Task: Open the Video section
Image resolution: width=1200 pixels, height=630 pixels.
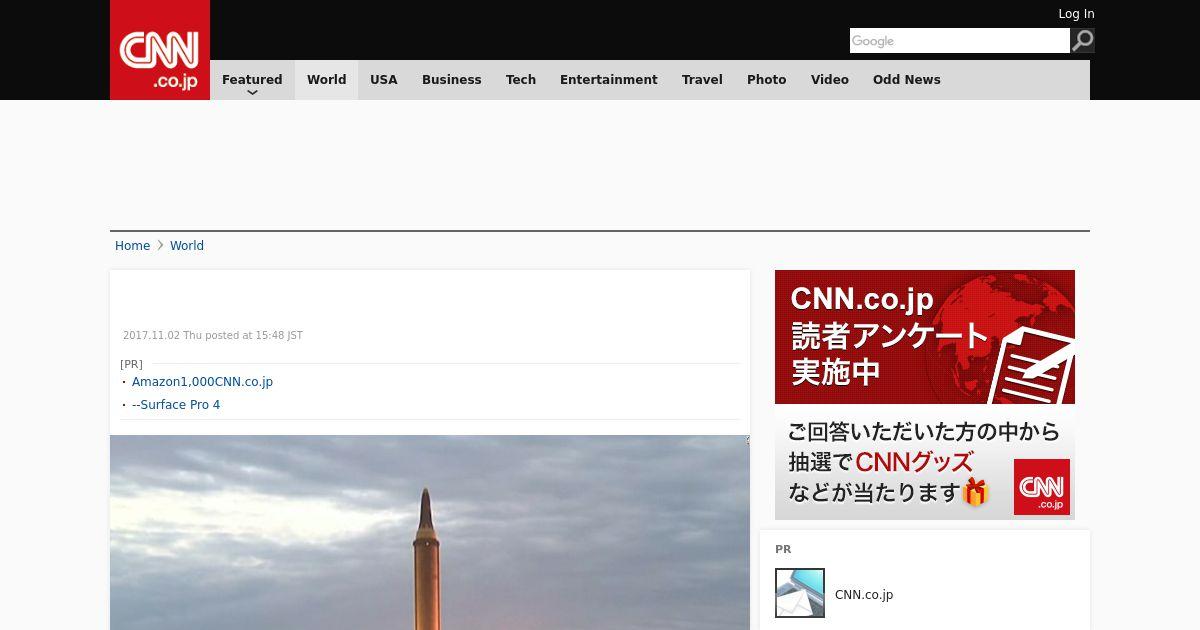Action: point(830,80)
